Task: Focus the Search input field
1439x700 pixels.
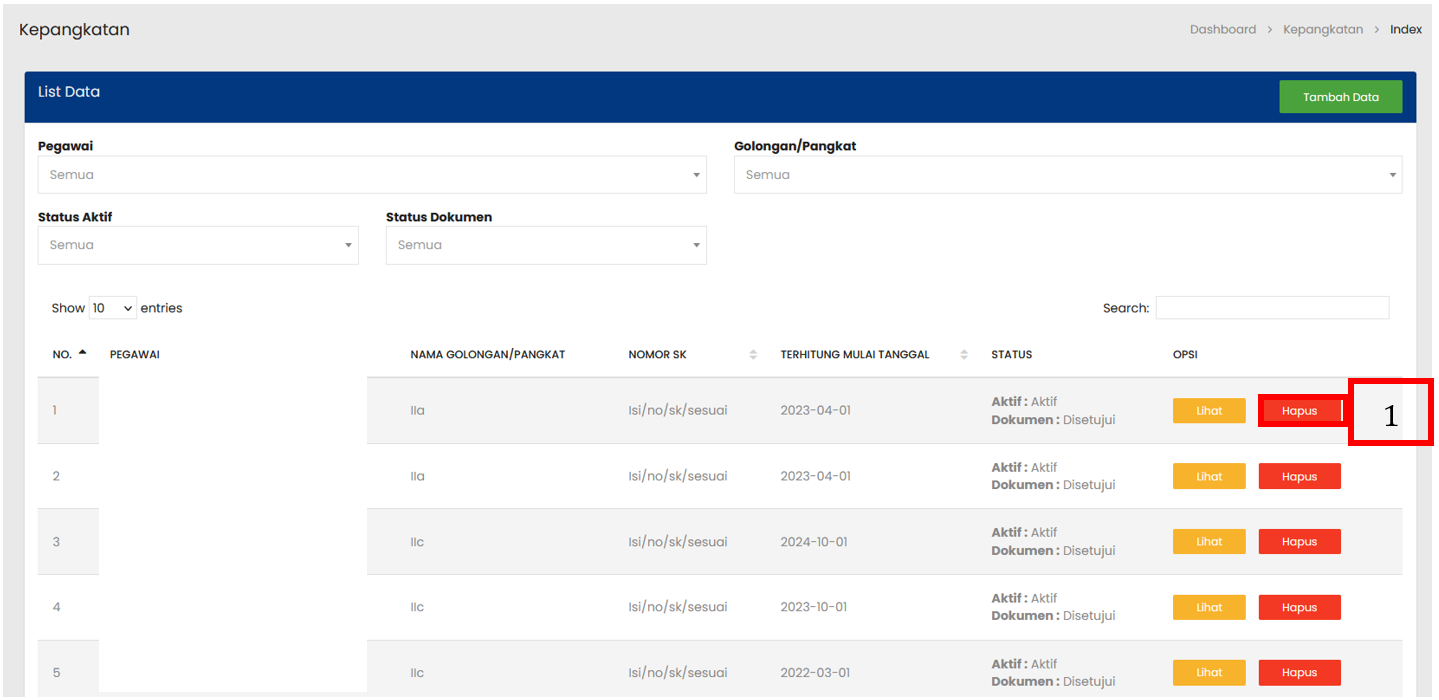Action: click(1272, 308)
